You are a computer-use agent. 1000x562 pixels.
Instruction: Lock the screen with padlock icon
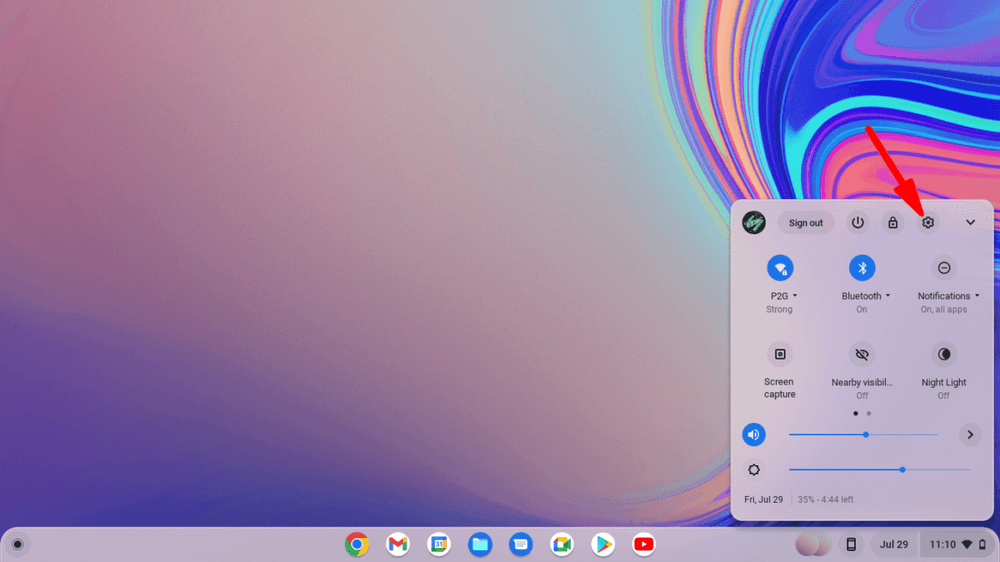pyautogui.click(x=893, y=223)
